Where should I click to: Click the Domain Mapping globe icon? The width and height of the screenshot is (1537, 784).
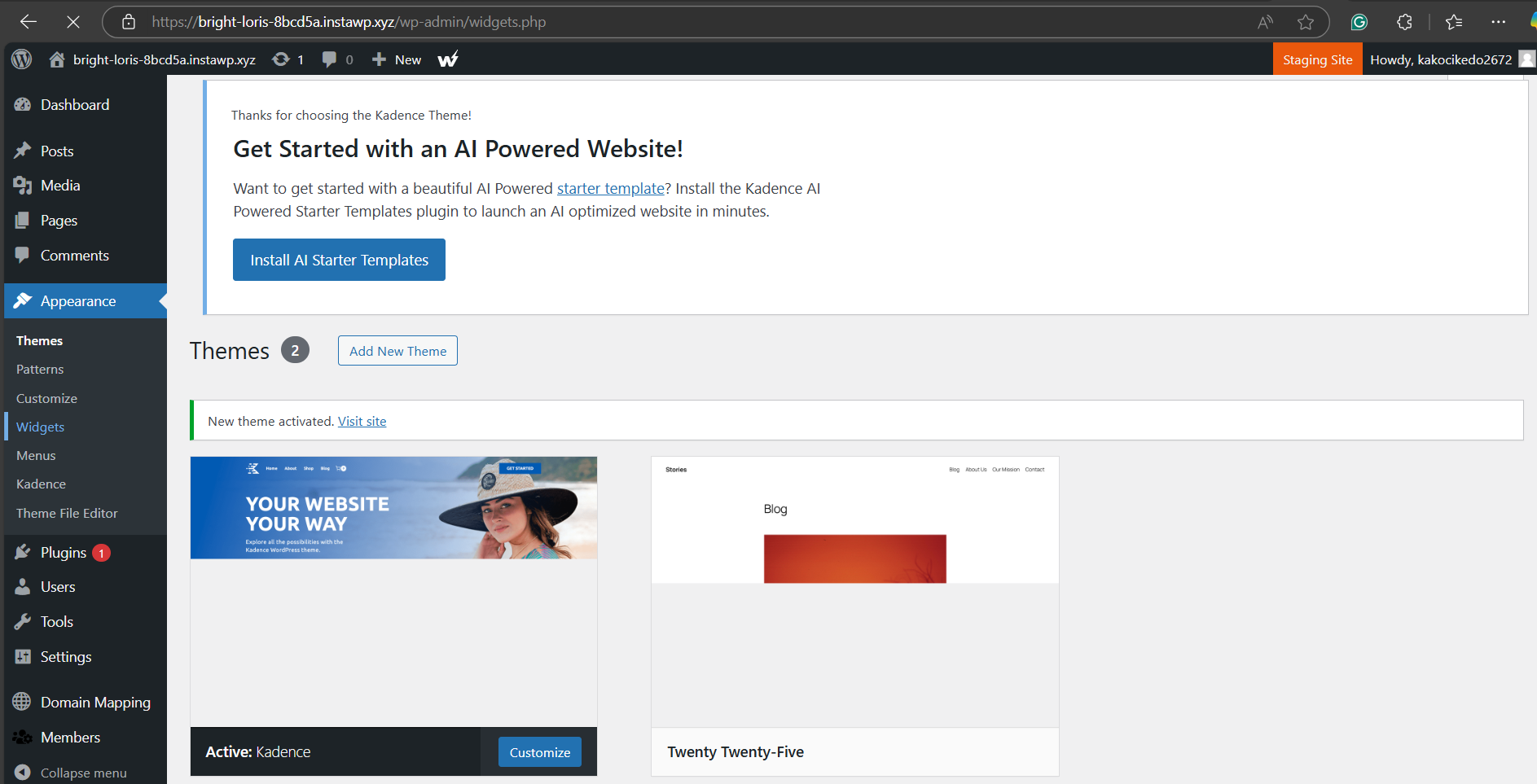[23, 702]
